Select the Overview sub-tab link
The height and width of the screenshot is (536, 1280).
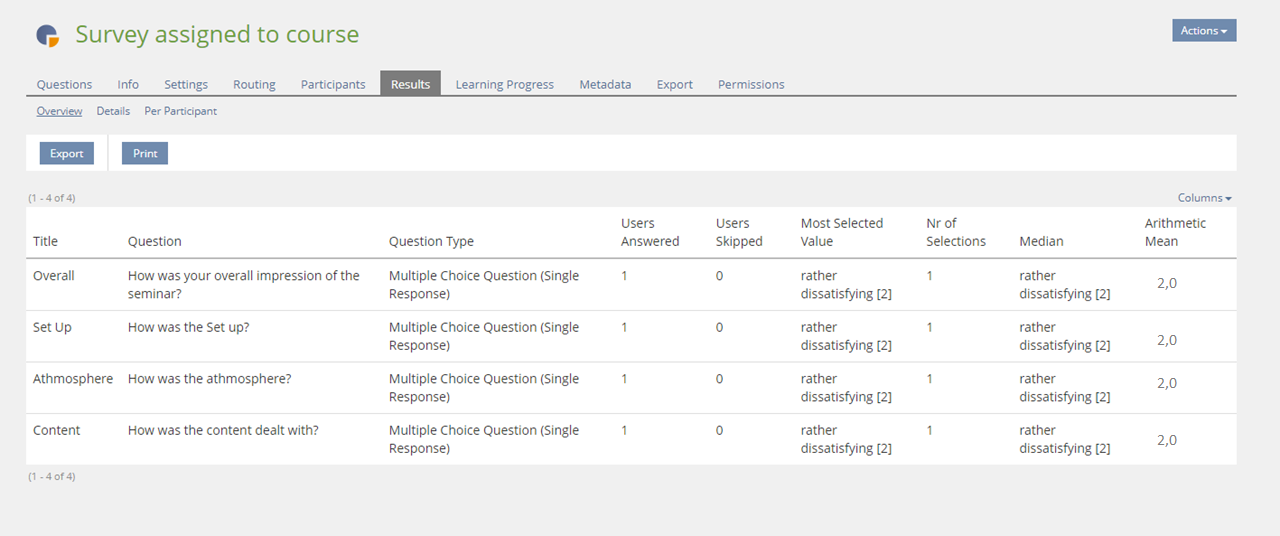coord(59,111)
